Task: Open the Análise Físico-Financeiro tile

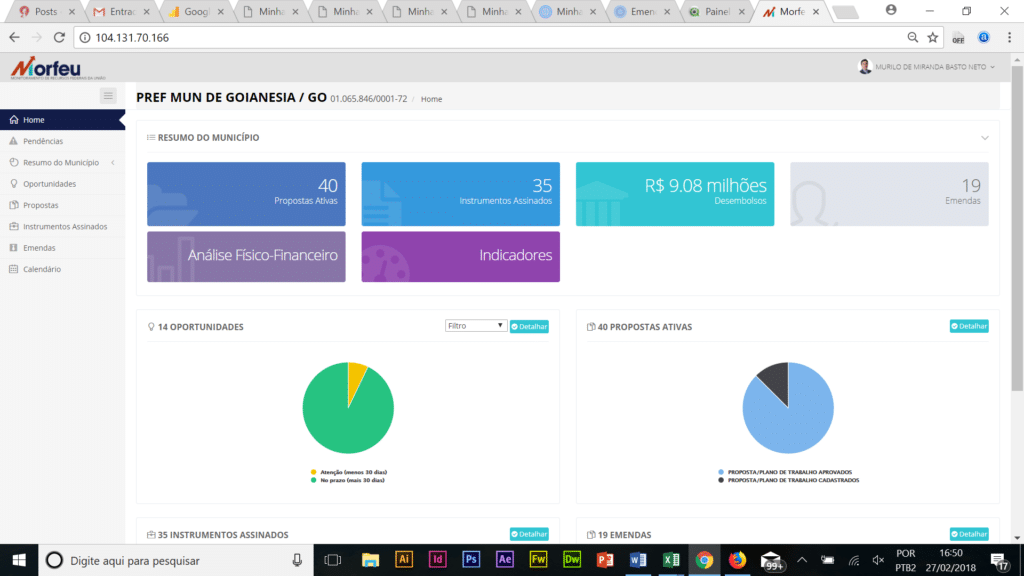Action: pyautogui.click(x=246, y=255)
